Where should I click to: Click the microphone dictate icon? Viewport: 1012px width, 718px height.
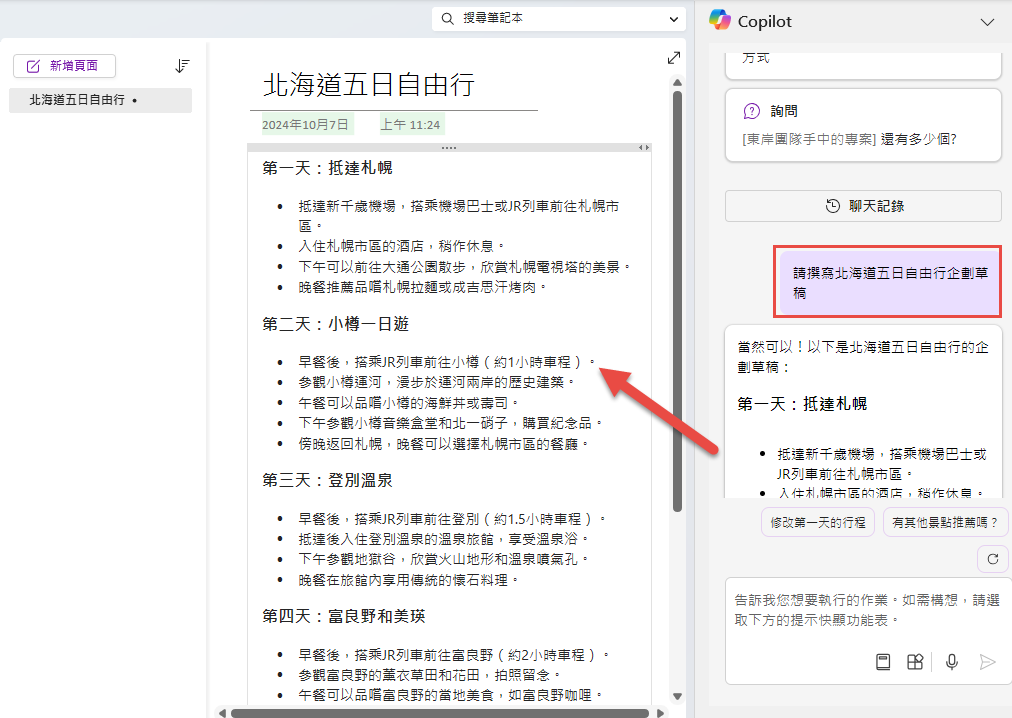tap(951, 662)
